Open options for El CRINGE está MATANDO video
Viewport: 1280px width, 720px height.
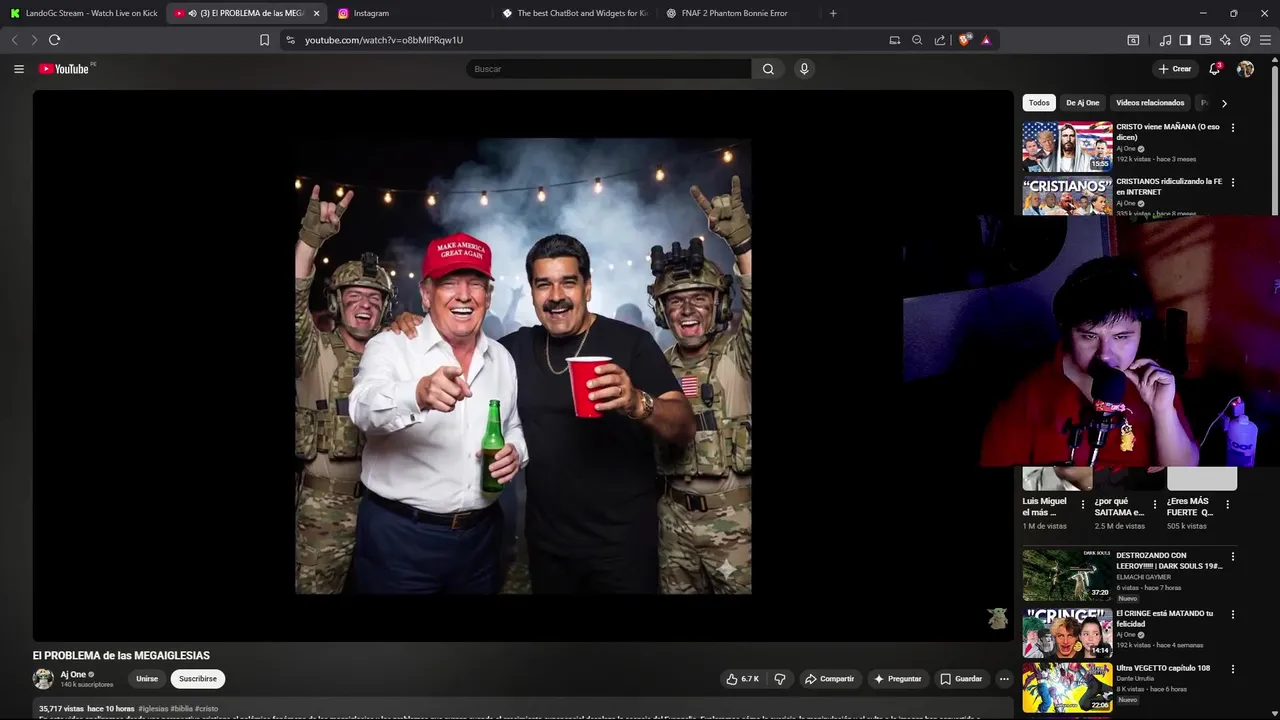[1232, 614]
